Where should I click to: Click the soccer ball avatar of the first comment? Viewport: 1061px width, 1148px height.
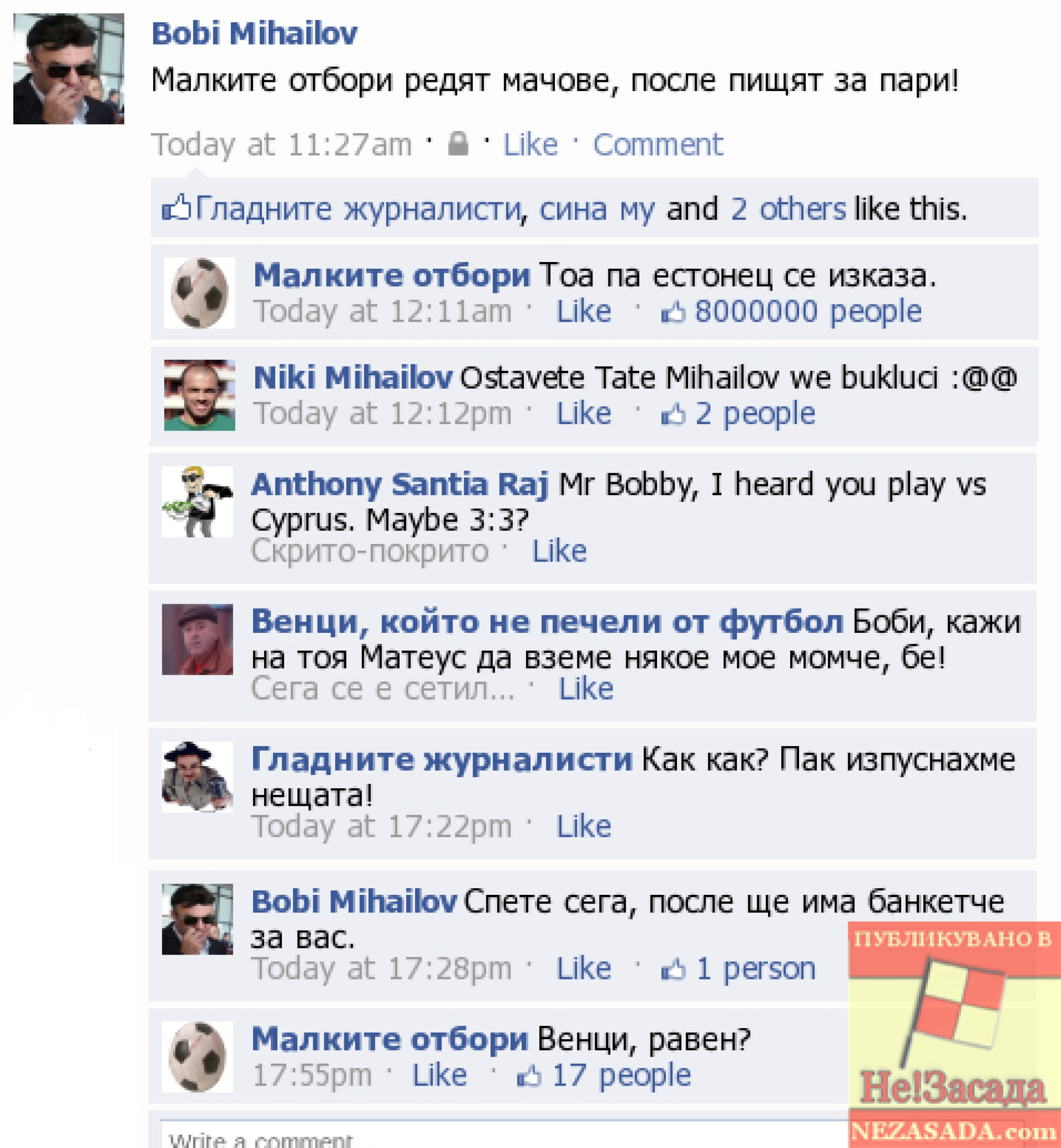coord(199,292)
